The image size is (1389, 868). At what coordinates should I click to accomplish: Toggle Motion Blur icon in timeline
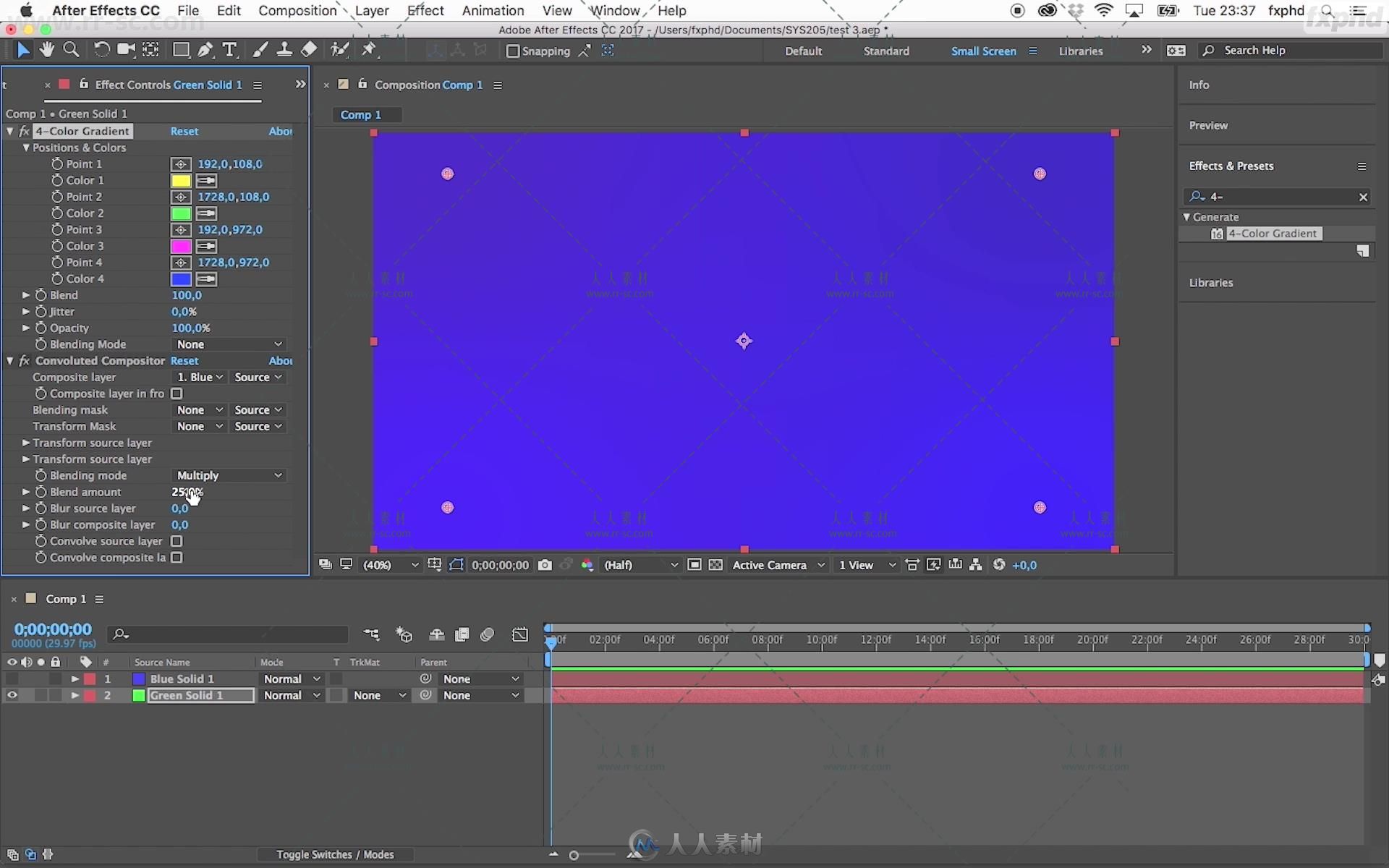click(487, 634)
